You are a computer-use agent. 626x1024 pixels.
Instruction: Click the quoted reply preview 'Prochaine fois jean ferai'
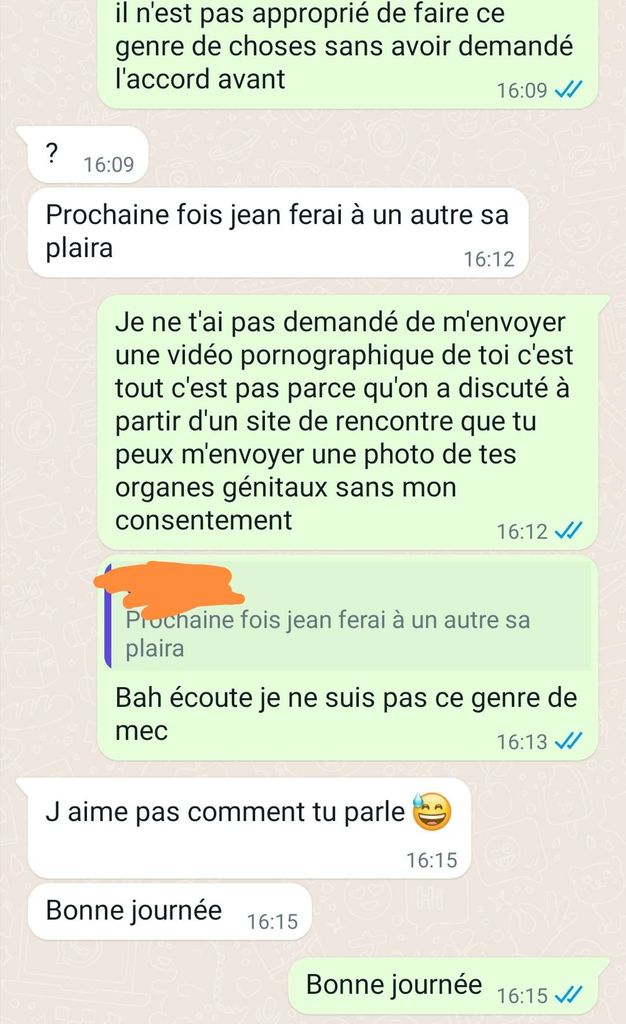coord(348,616)
